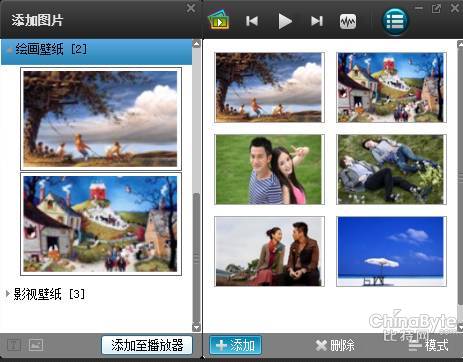This screenshot has height=362, width=463.
Task: Click the text mode icon at bottom-left
Action: click(x=14, y=345)
